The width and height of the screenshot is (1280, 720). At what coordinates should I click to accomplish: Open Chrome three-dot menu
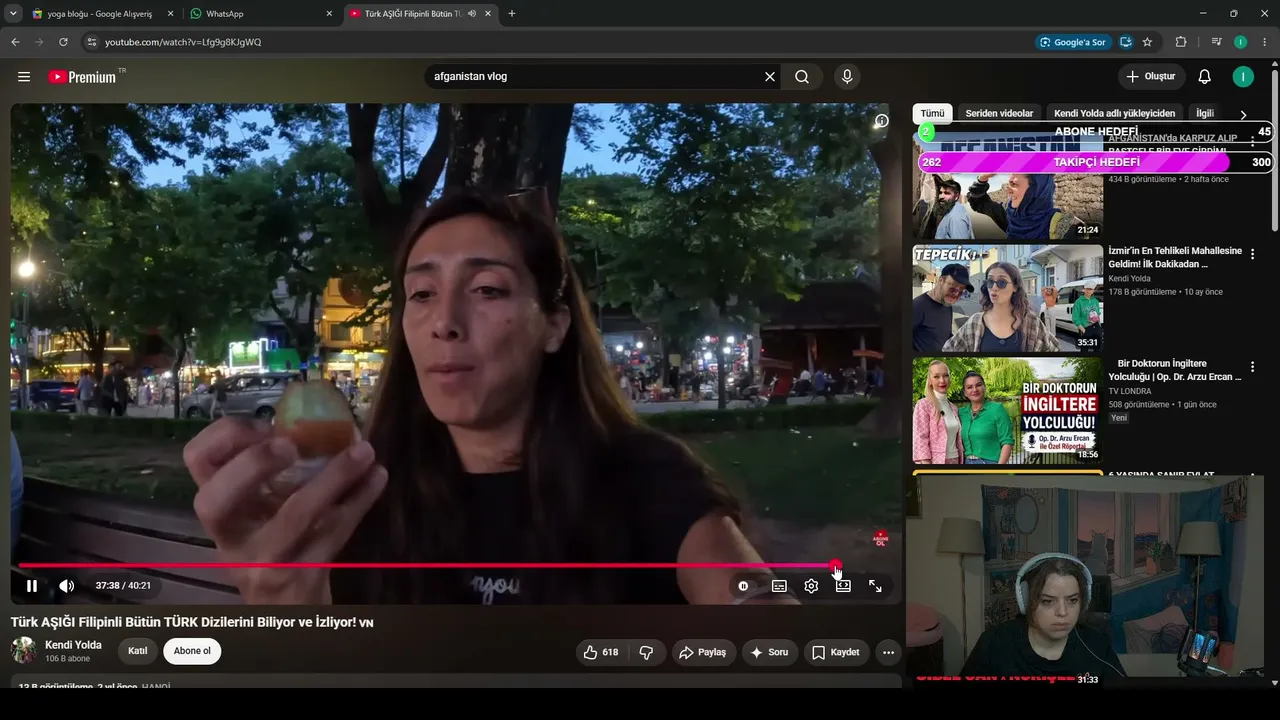click(x=1265, y=42)
